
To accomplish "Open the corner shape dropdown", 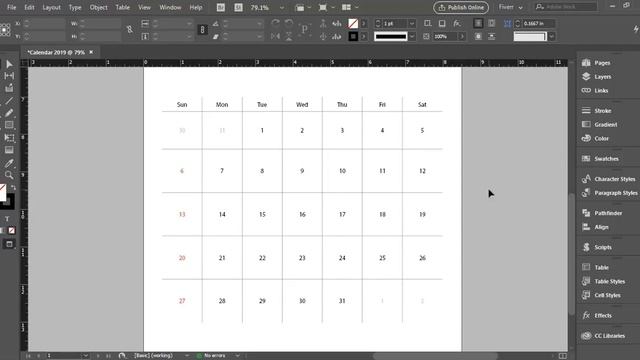I will pyautogui.click(x=552, y=36).
